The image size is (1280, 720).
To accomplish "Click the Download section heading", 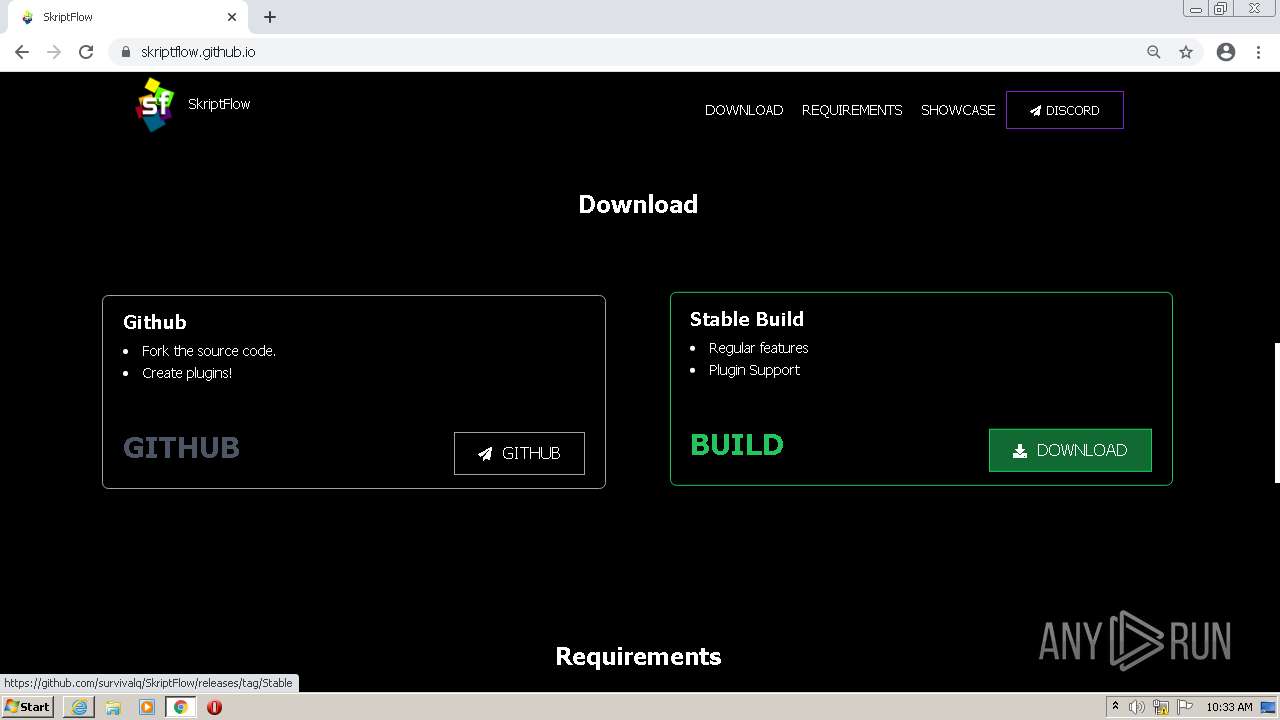I will pyautogui.click(x=638, y=204).
